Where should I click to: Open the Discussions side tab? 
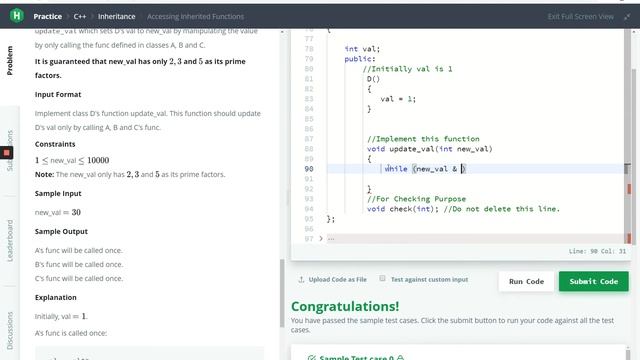coord(10,330)
